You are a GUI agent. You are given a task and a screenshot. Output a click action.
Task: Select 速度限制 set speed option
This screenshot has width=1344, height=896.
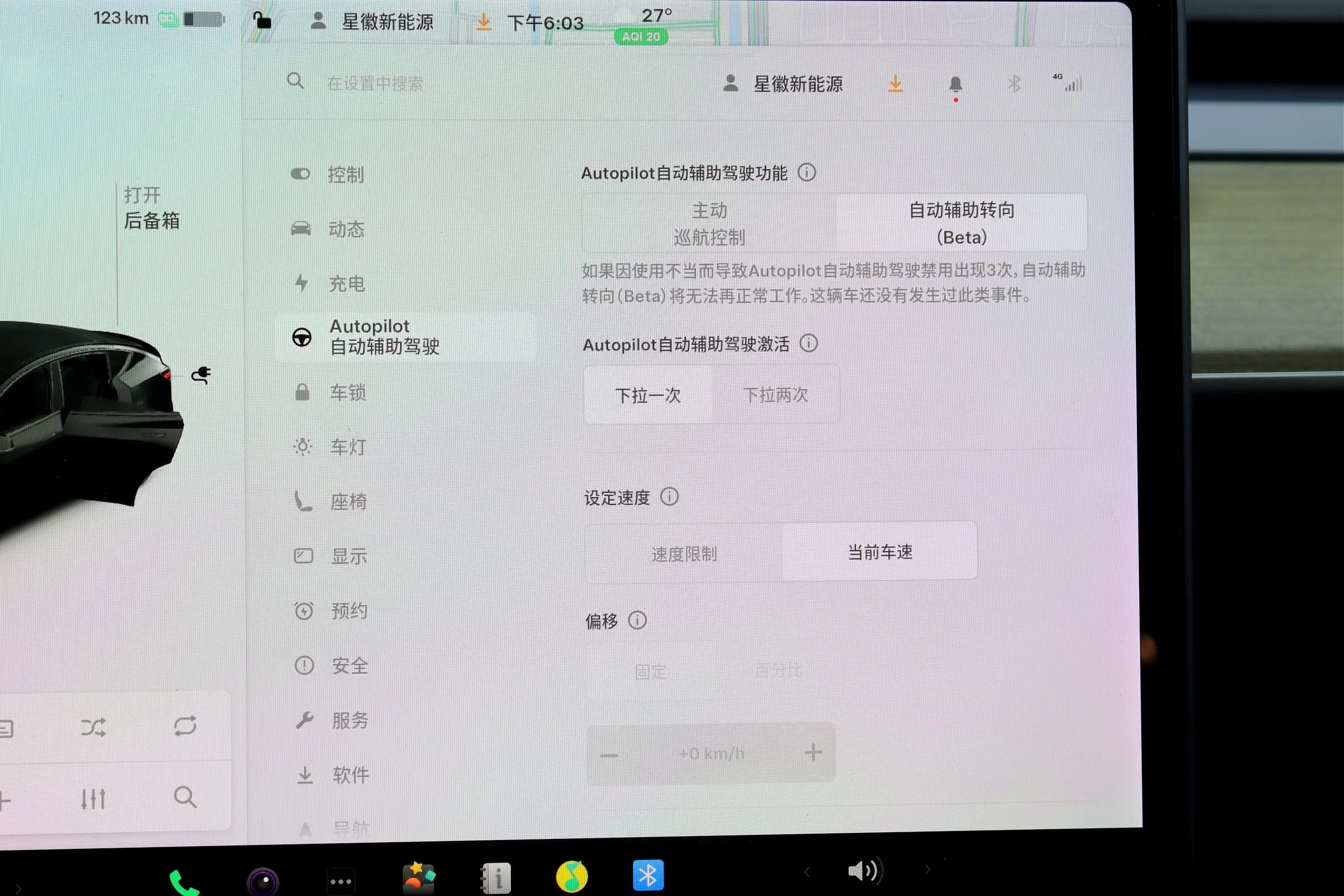(684, 554)
